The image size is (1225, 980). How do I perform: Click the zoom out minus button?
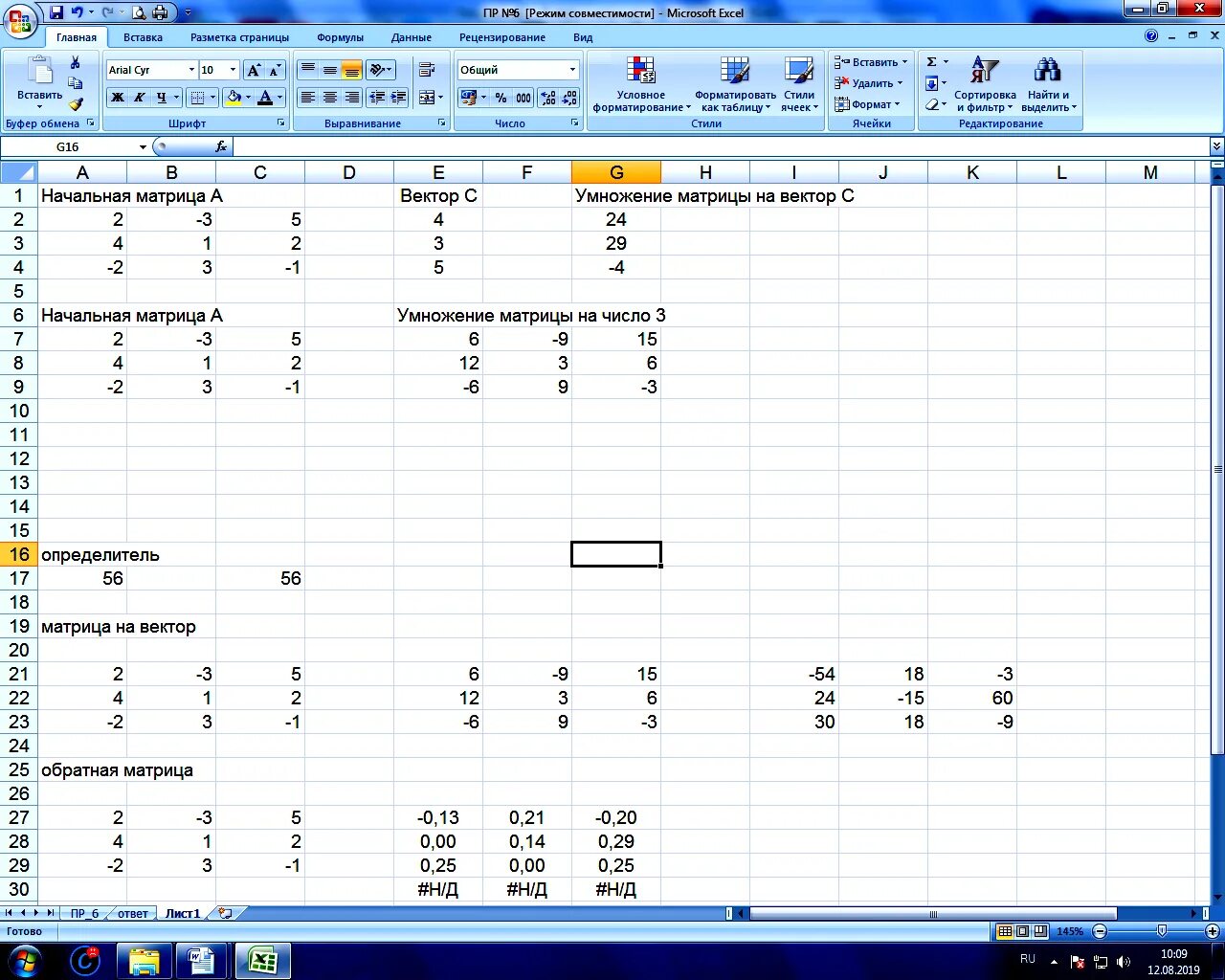click(1100, 931)
